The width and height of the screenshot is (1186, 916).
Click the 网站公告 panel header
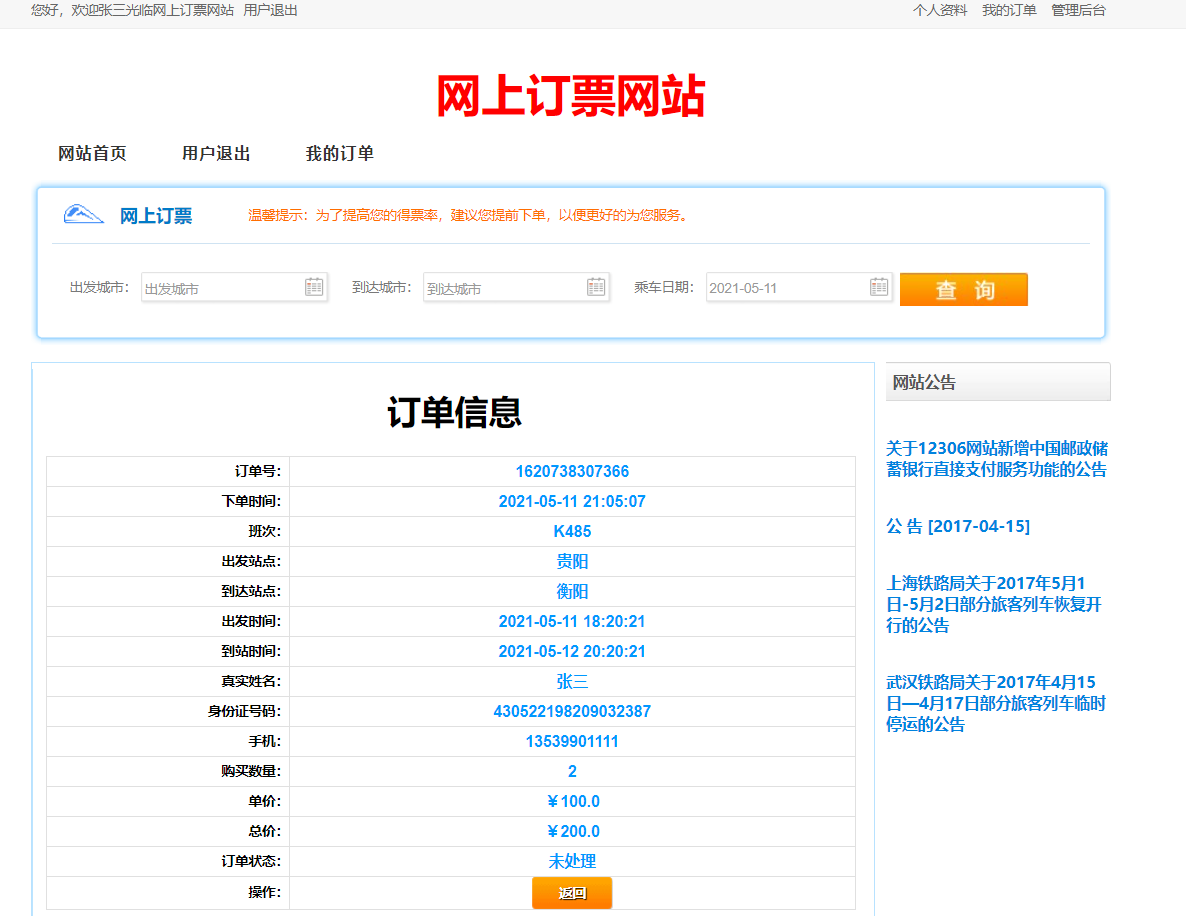click(x=998, y=382)
